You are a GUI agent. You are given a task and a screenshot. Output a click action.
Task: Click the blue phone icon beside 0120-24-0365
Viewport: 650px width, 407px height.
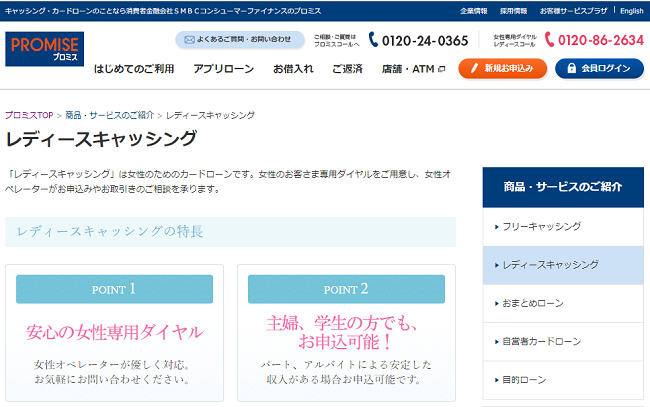[373, 39]
